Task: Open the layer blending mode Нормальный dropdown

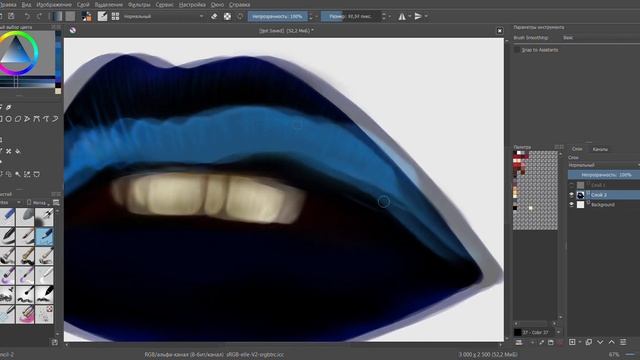Action: pyautogui.click(x=604, y=165)
